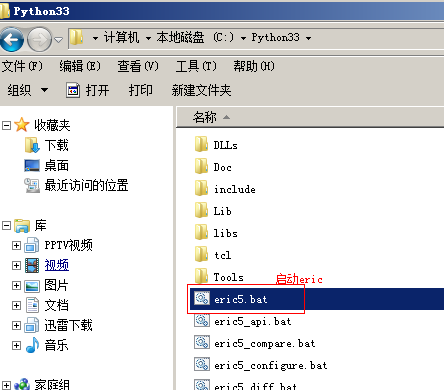Expand the dropdown arrow after Python33
The width and height of the screenshot is (444, 390).
click(309, 38)
